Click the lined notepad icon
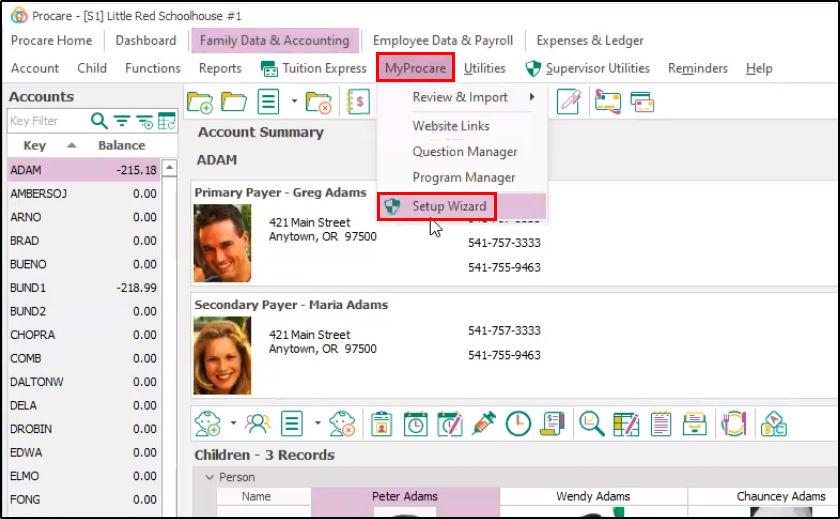 661,424
